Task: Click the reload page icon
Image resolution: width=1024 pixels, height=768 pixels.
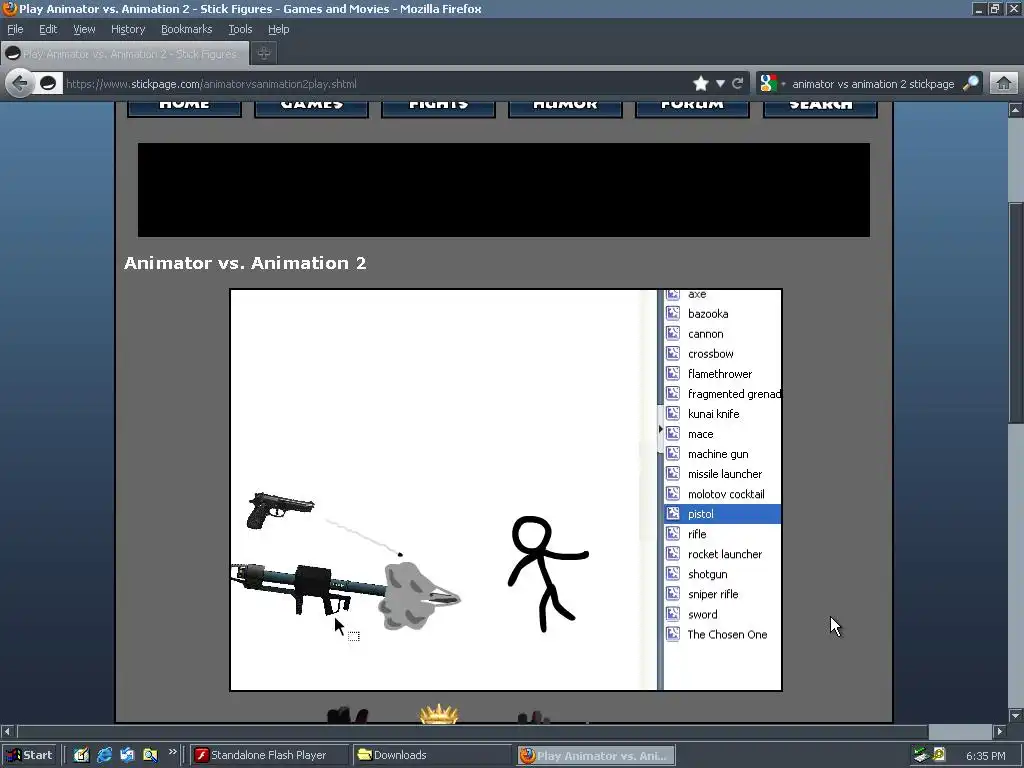Action: (x=738, y=84)
